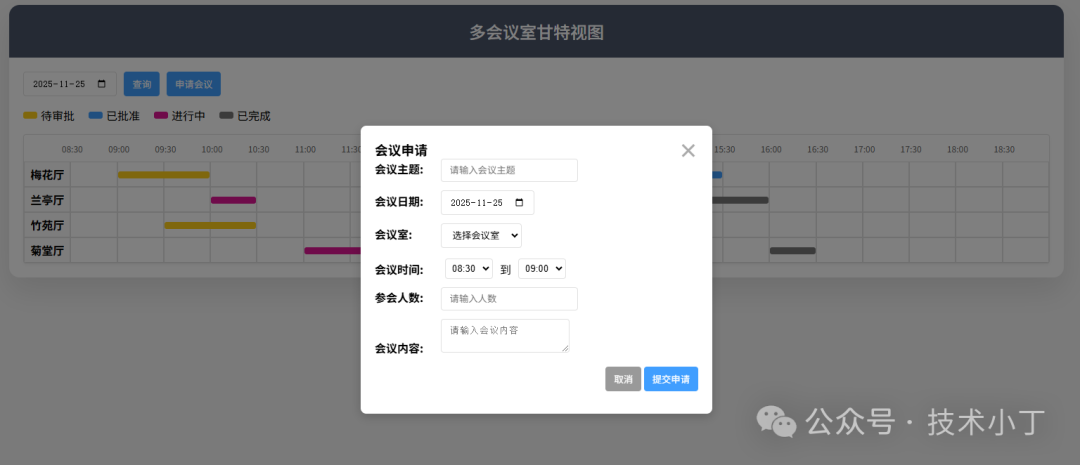The height and width of the screenshot is (465, 1080).
Task: Click the gray 已完成 legend swatch
Action: (226, 116)
